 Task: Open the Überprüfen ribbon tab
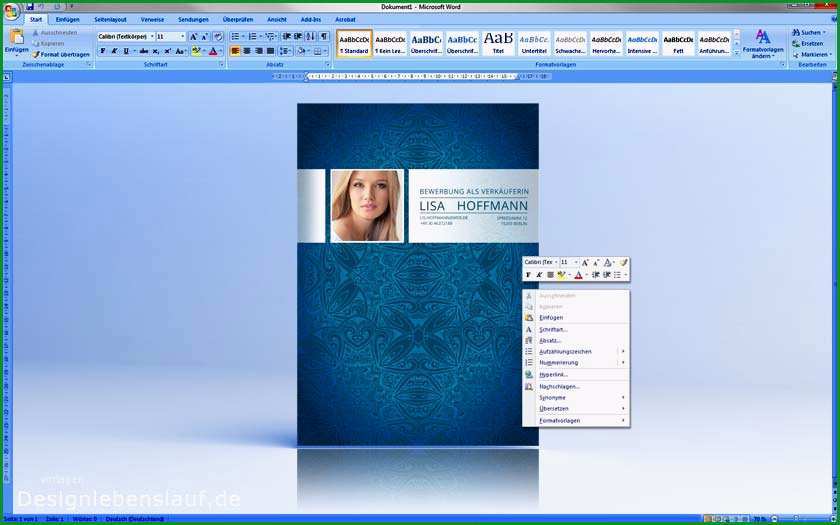(238, 19)
